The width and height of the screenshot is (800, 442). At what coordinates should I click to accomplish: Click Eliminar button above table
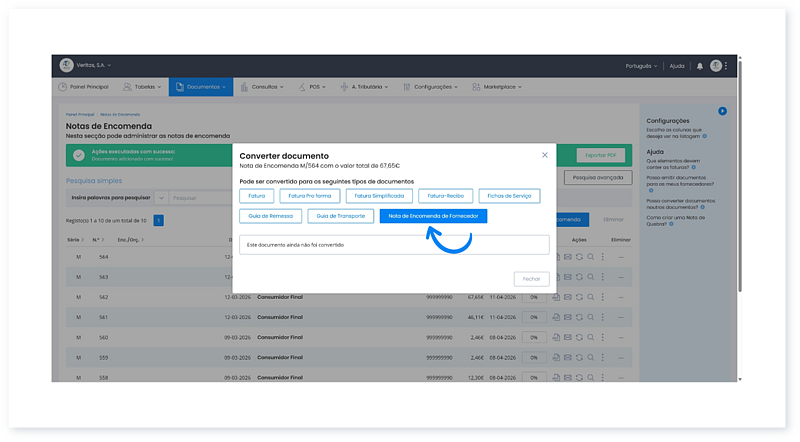tap(613, 219)
